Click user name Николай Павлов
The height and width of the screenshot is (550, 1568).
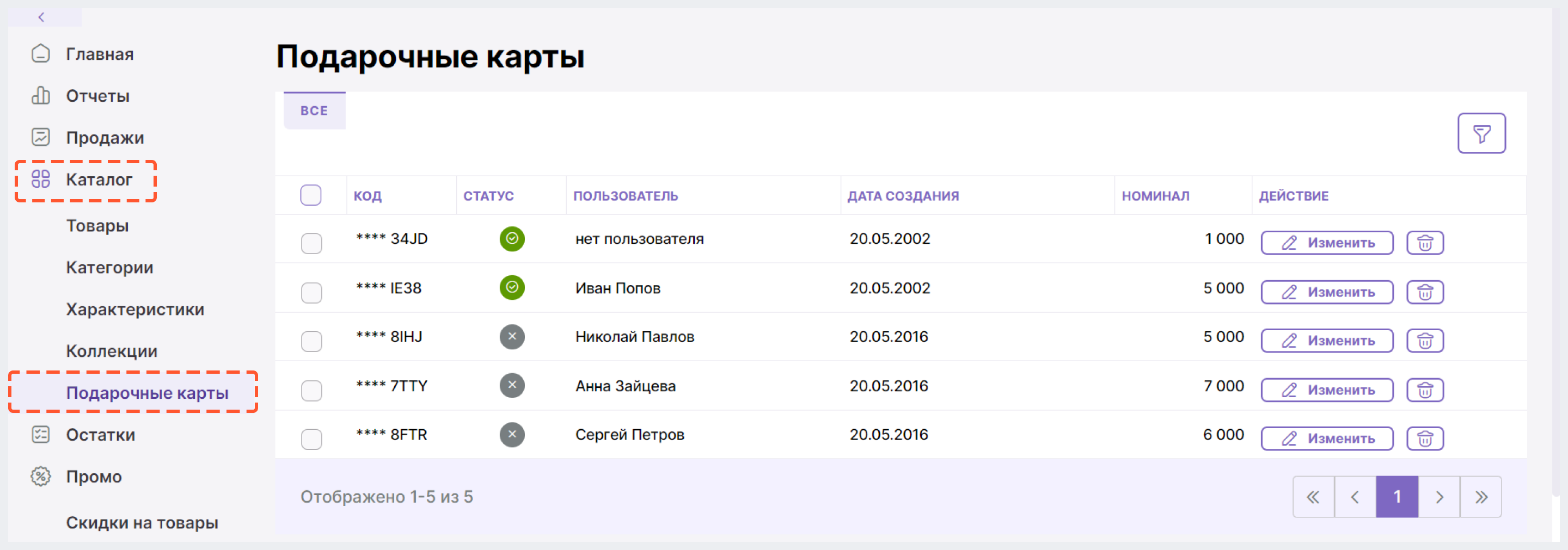point(635,336)
